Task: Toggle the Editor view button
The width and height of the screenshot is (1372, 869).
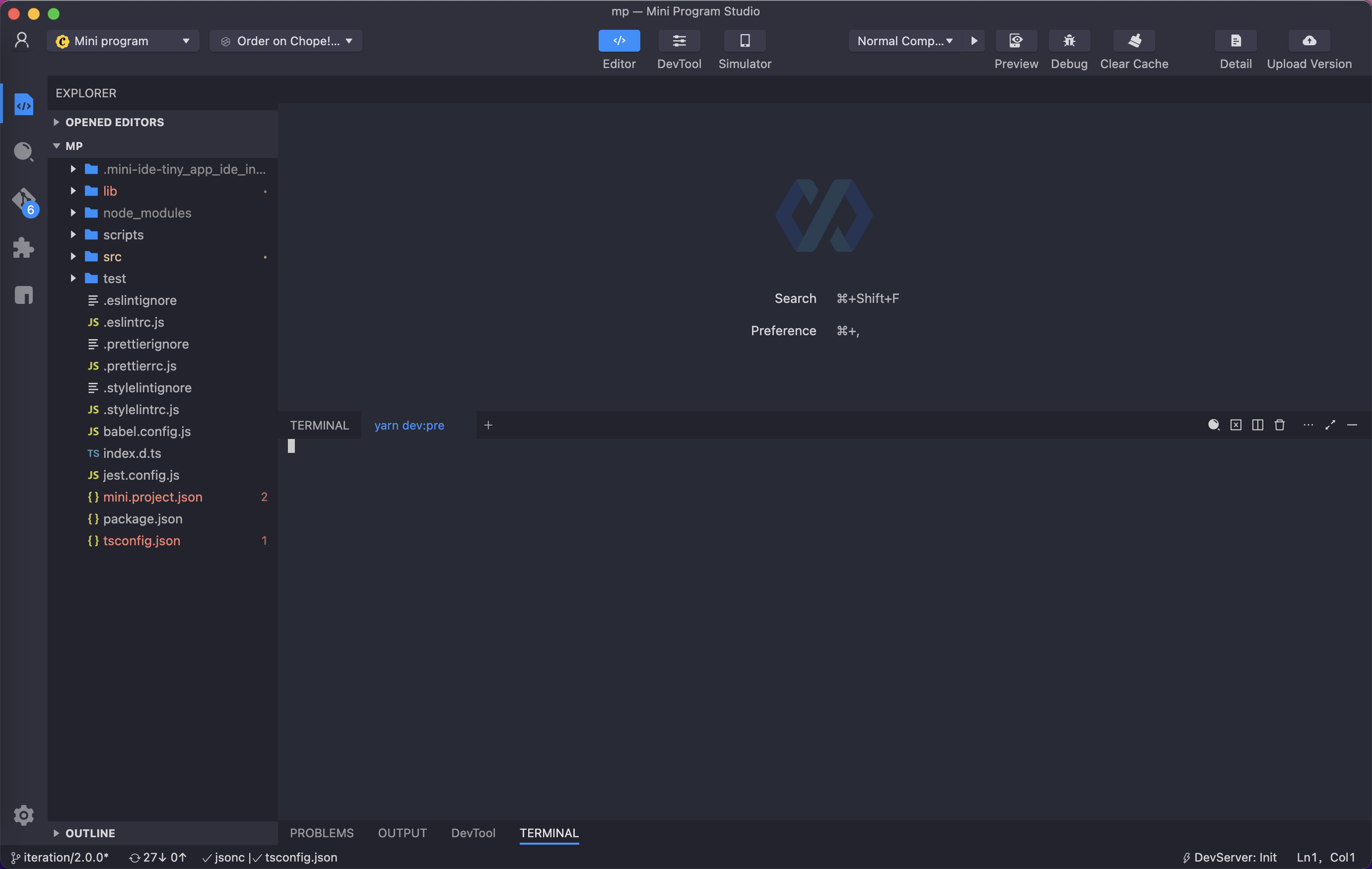Action: coord(619,40)
